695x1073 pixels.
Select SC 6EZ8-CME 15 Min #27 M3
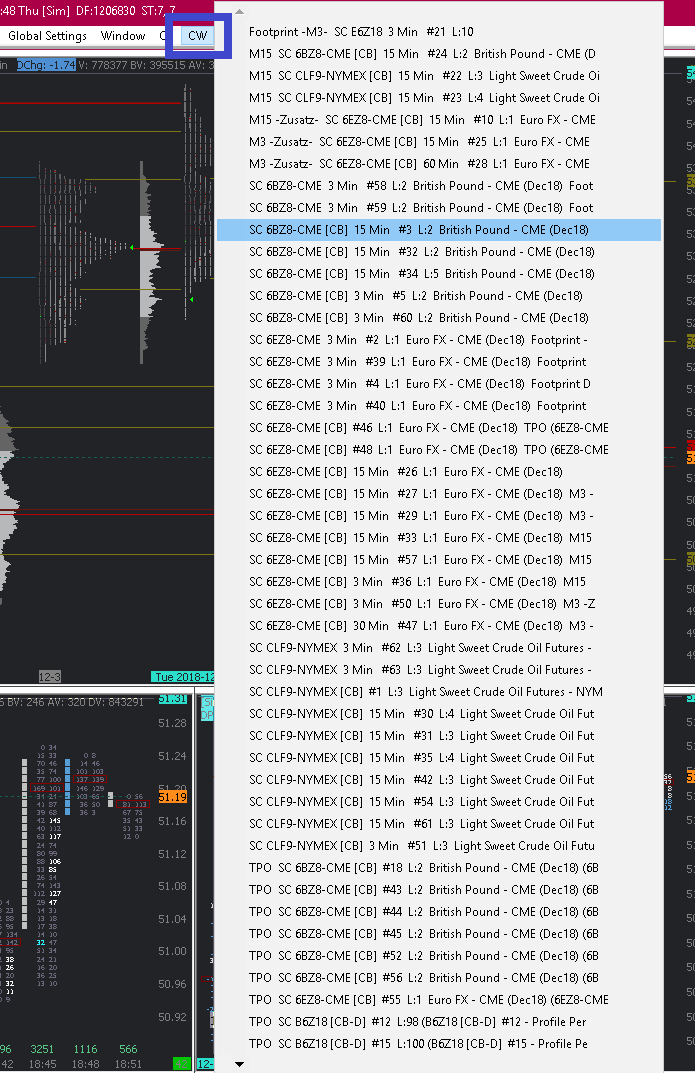coord(439,493)
